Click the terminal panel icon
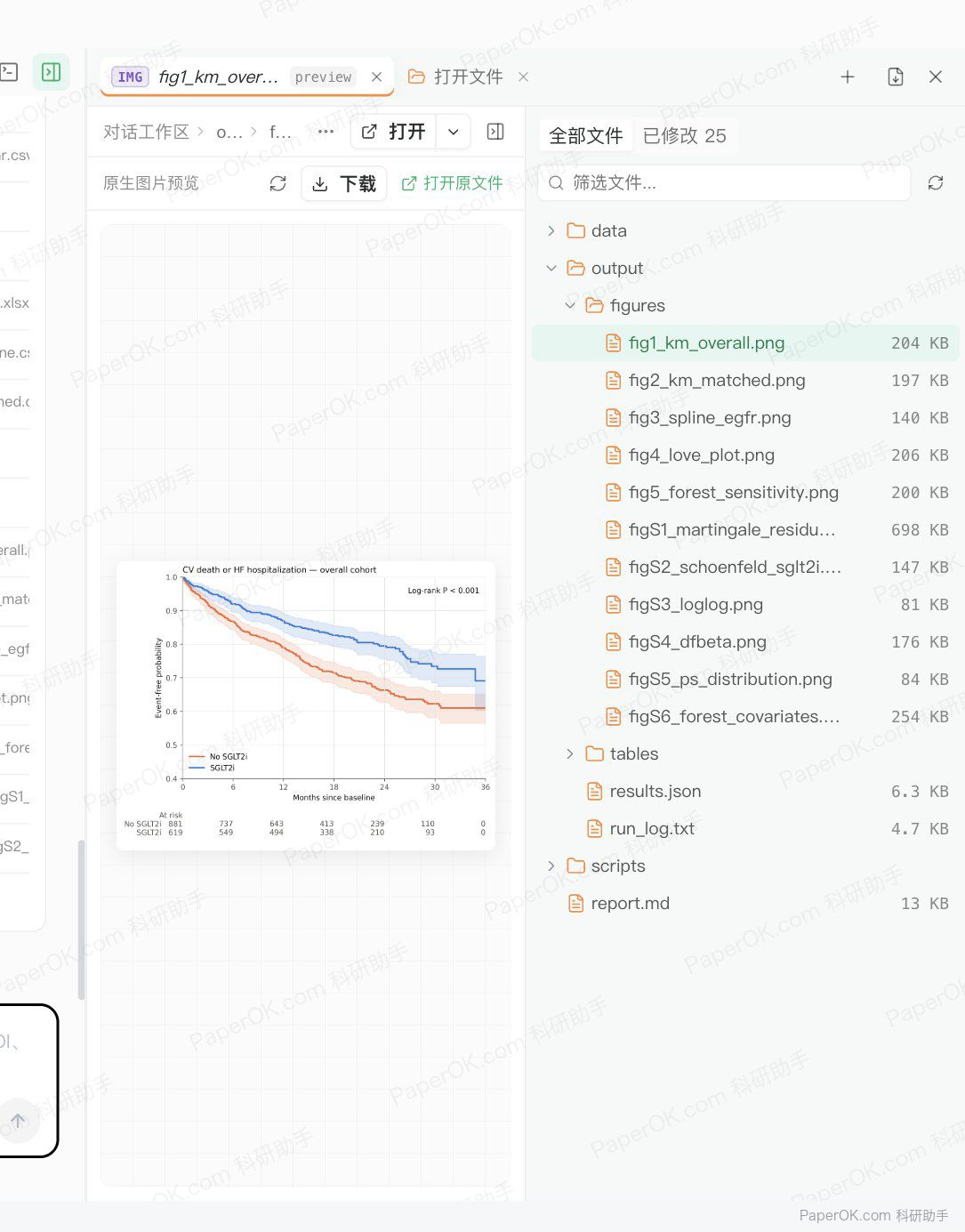 (9, 72)
